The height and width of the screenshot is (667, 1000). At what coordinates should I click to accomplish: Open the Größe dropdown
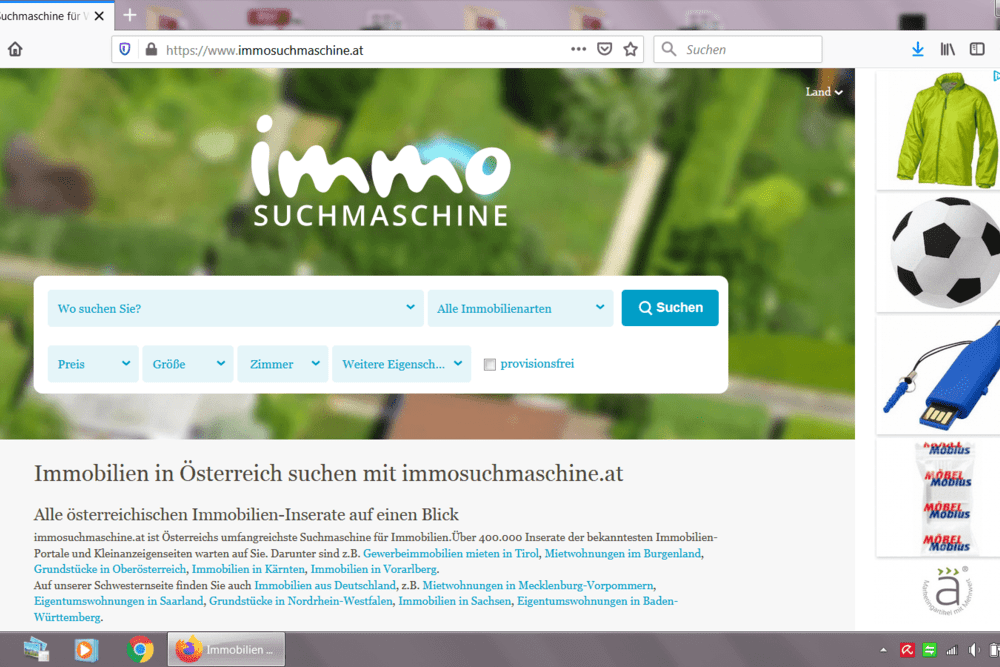click(188, 364)
